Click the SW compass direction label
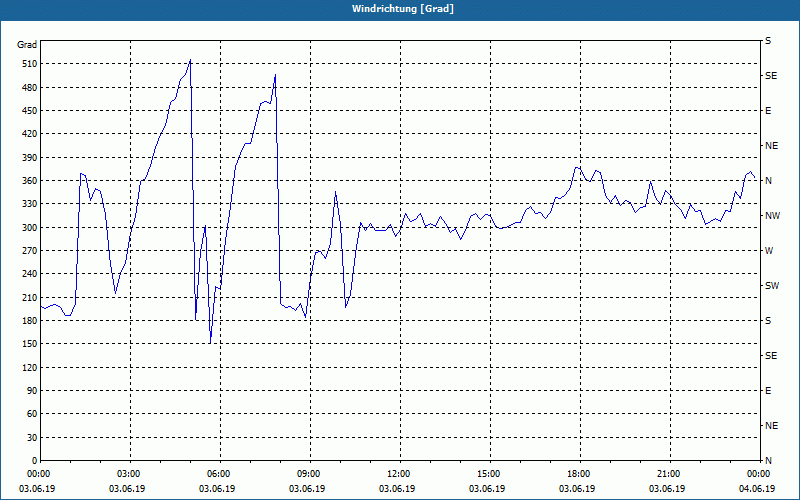Viewport: 800px width, 500px height. point(772,286)
